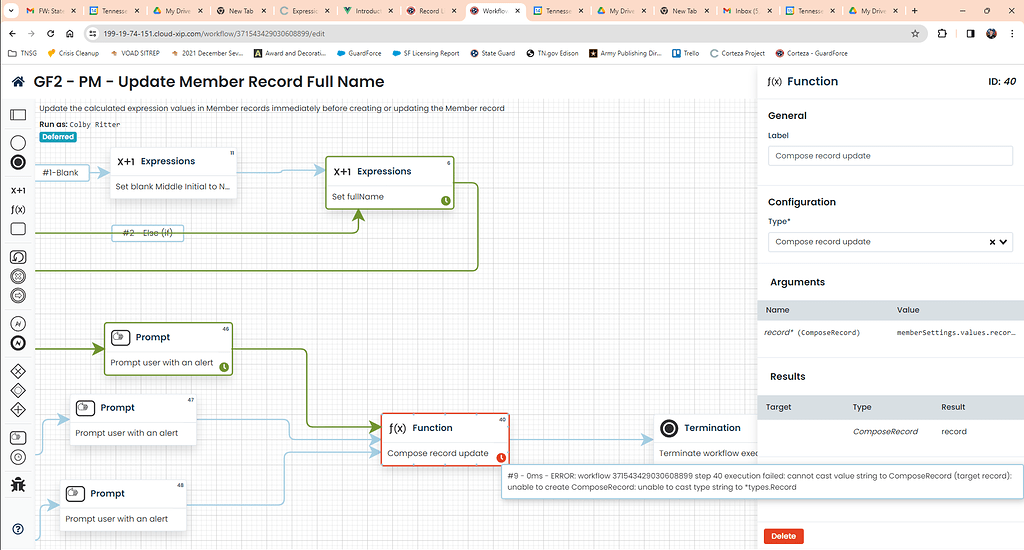This screenshot has width=1024, height=550.
Task: Open Chrome three-dot menu
Action: [1012, 33]
